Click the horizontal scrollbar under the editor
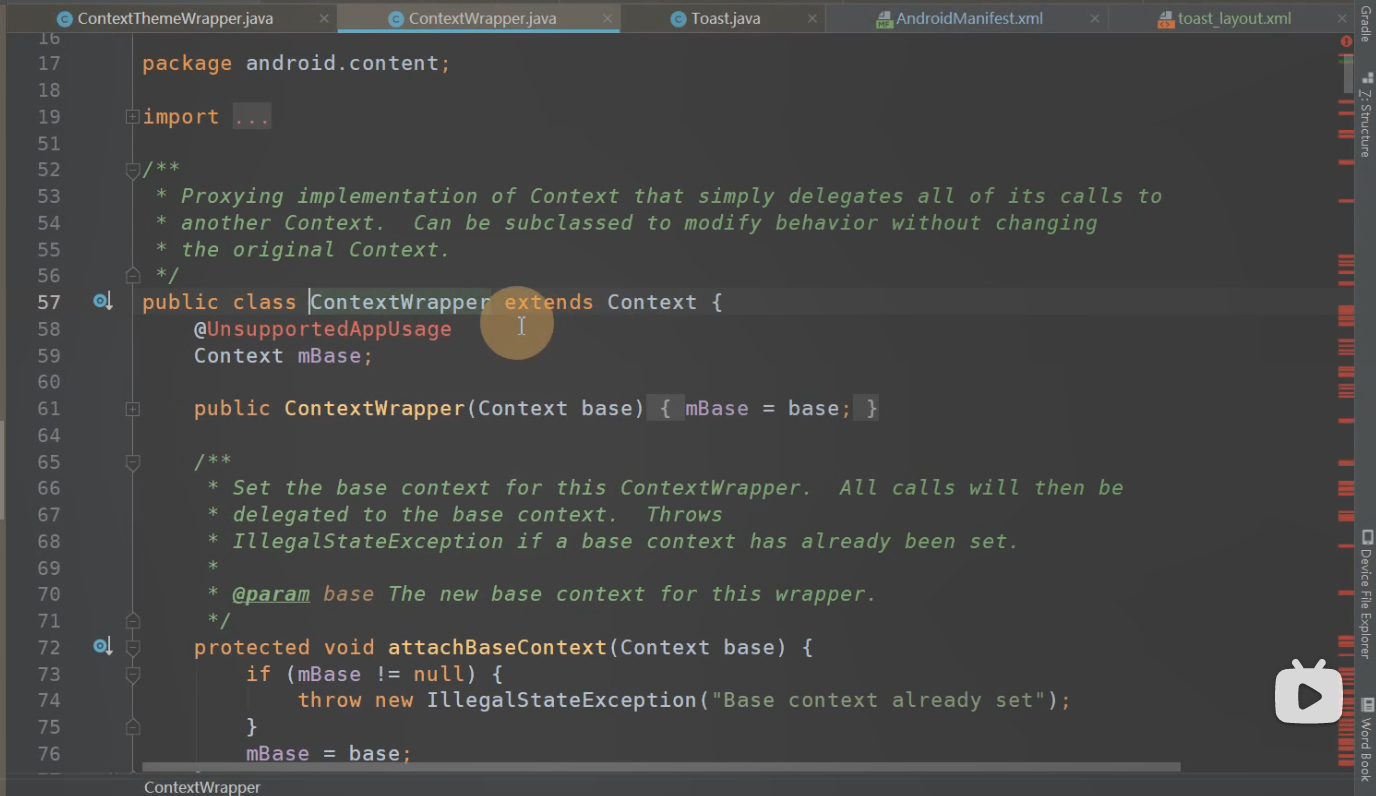This screenshot has width=1376, height=796. tap(661, 768)
